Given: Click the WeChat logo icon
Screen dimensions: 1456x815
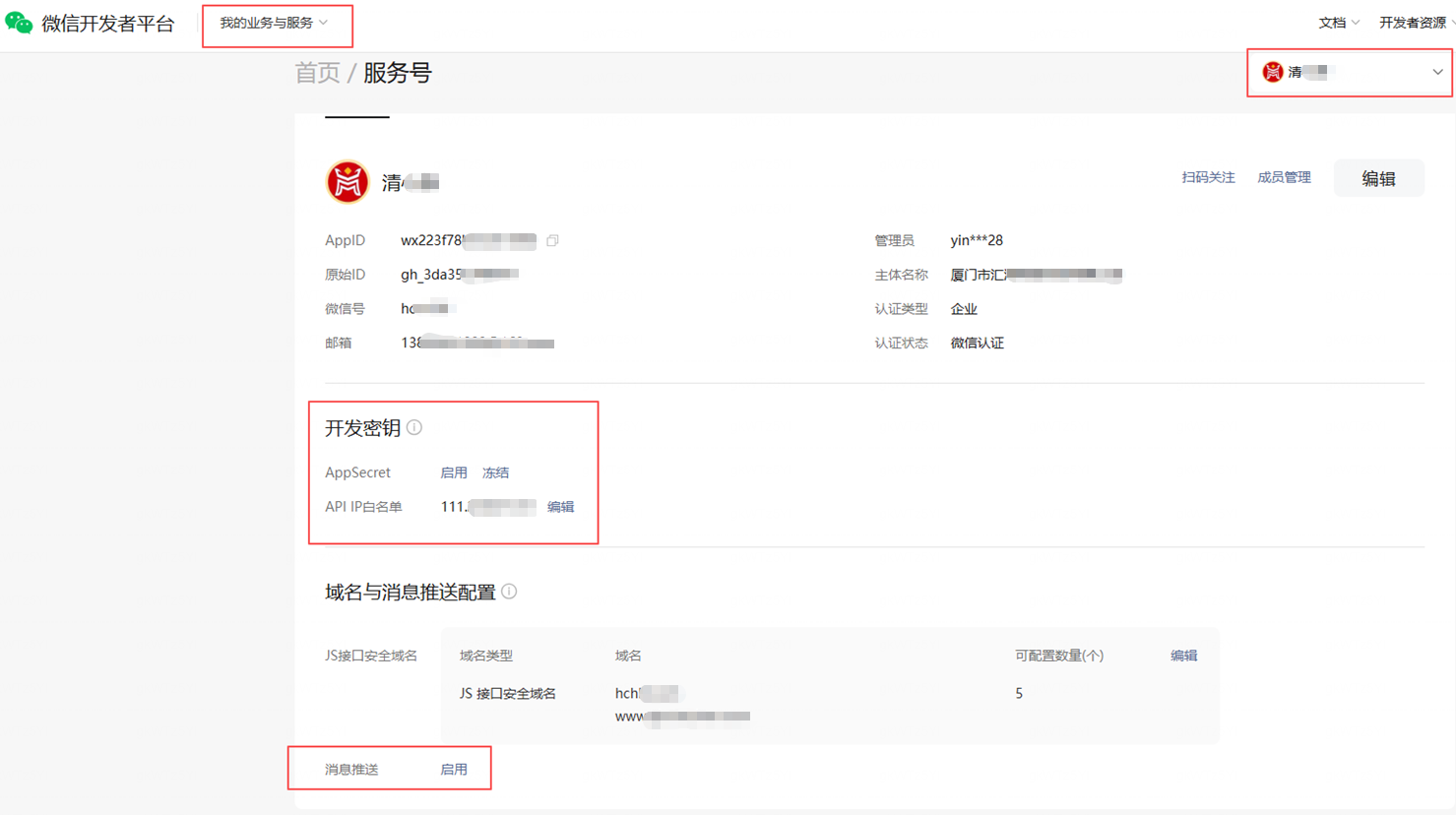Looking at the screenshot, I should click(x=19, y=24).
